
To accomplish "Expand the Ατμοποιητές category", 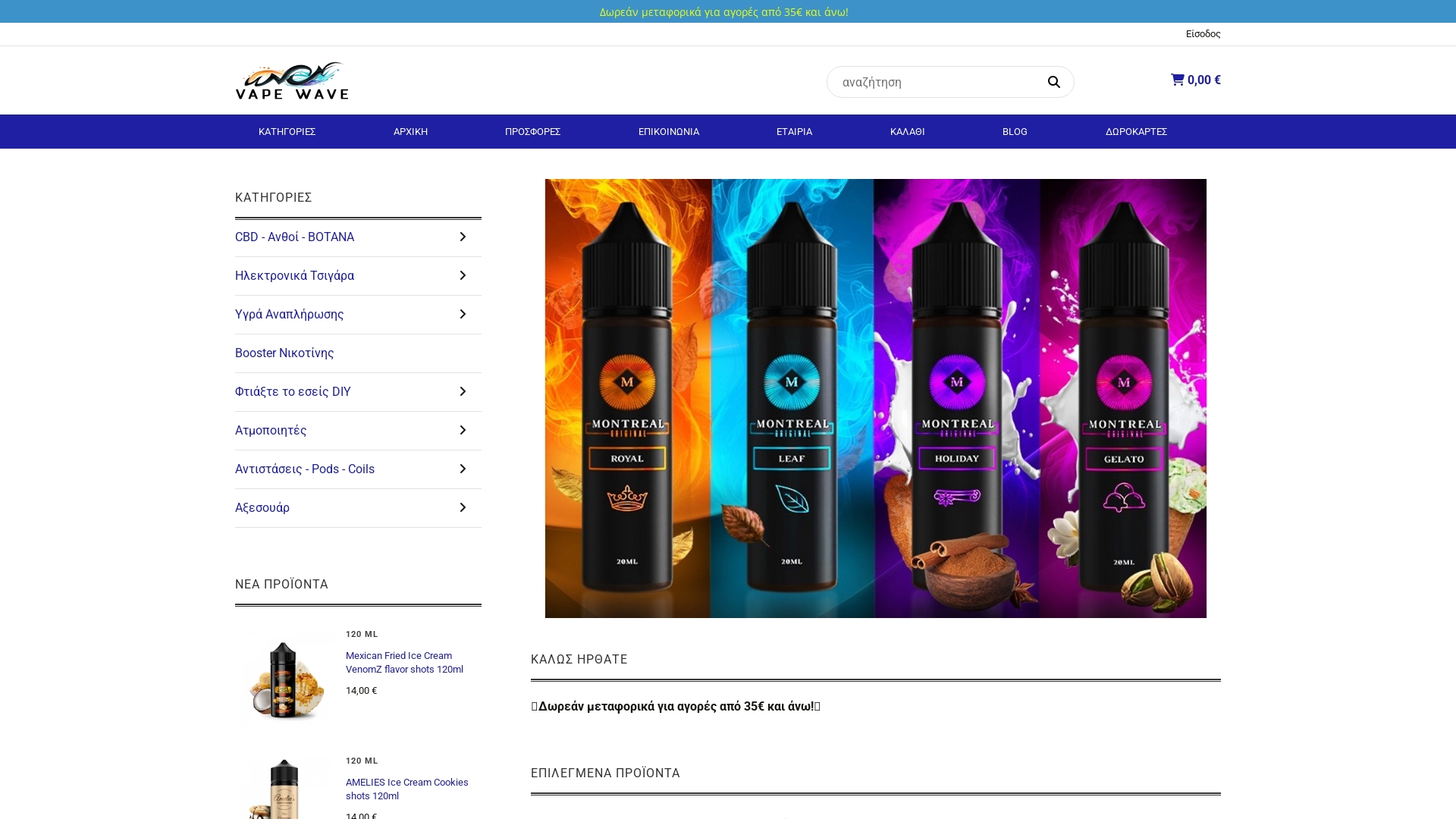I will [x=463, y=430].
